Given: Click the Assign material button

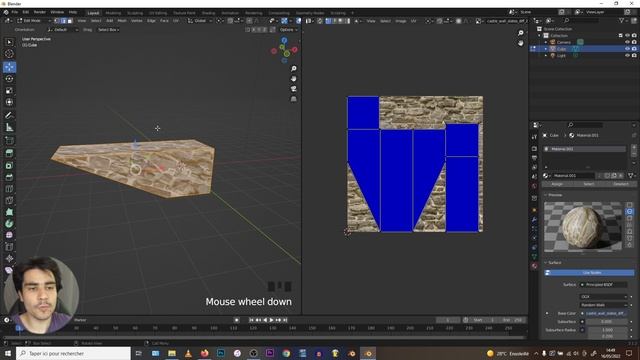Looking at the screenshot, I should pyautogui.click(x=557, y=184).
